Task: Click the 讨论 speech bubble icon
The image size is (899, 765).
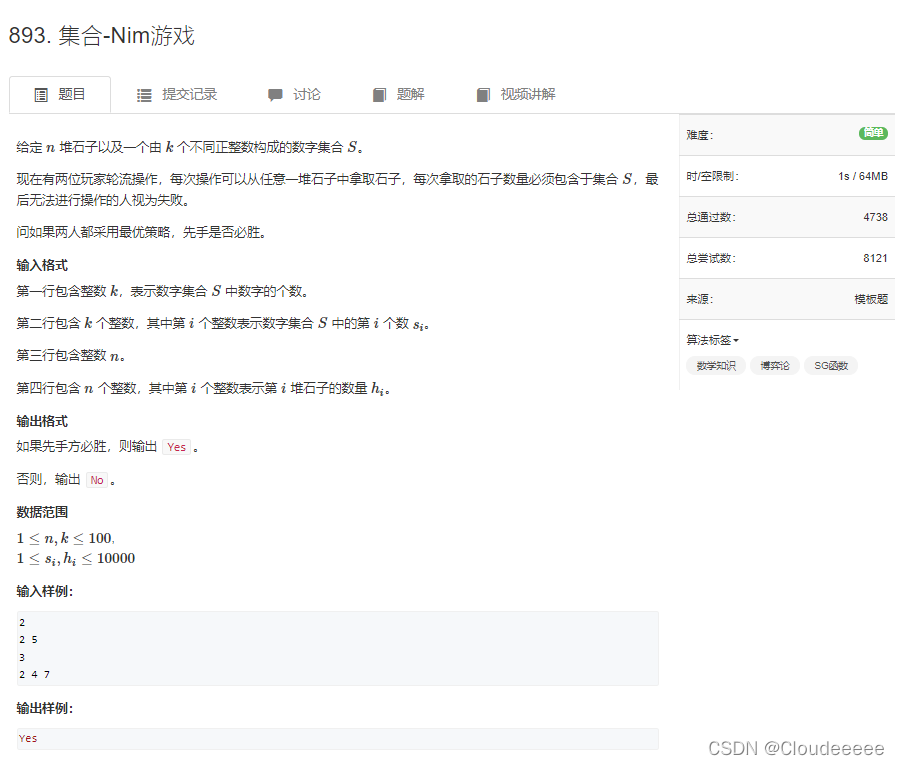Action: point(277,95)
